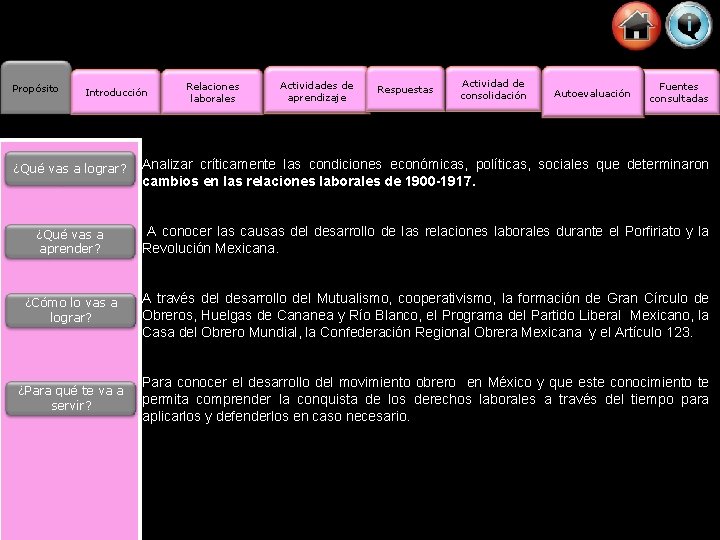Click paragraph starting 'Para conocer el desarrollo del movimiento obrero'
720x540 pixels.
[425, 399]
